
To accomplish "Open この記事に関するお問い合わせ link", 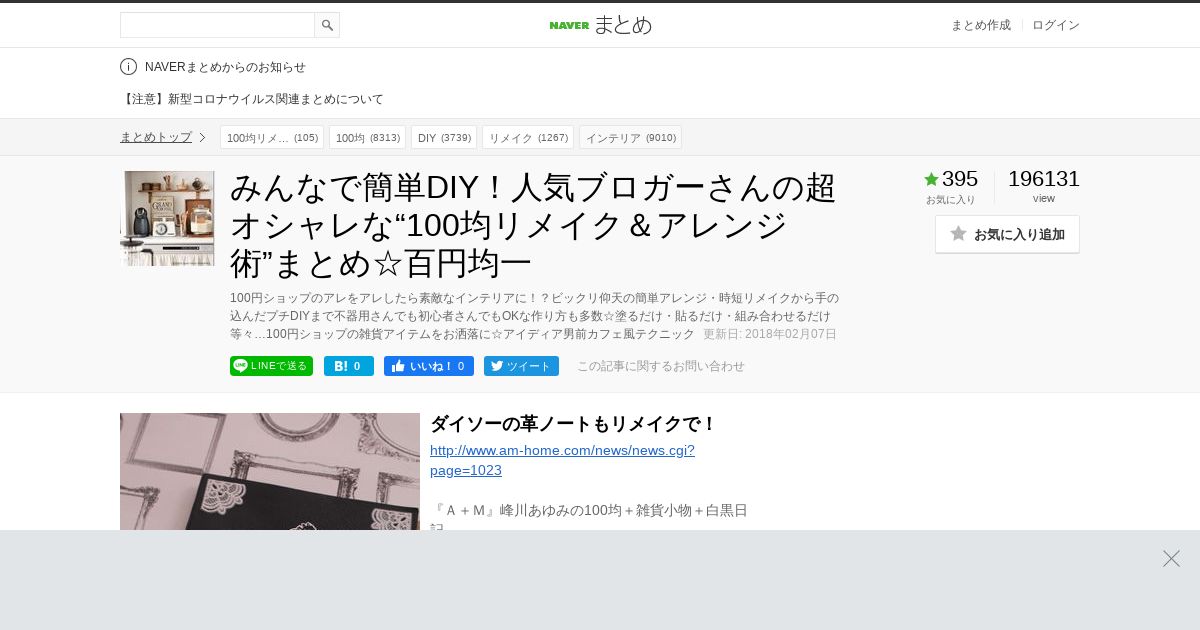I will pos(661,366).
